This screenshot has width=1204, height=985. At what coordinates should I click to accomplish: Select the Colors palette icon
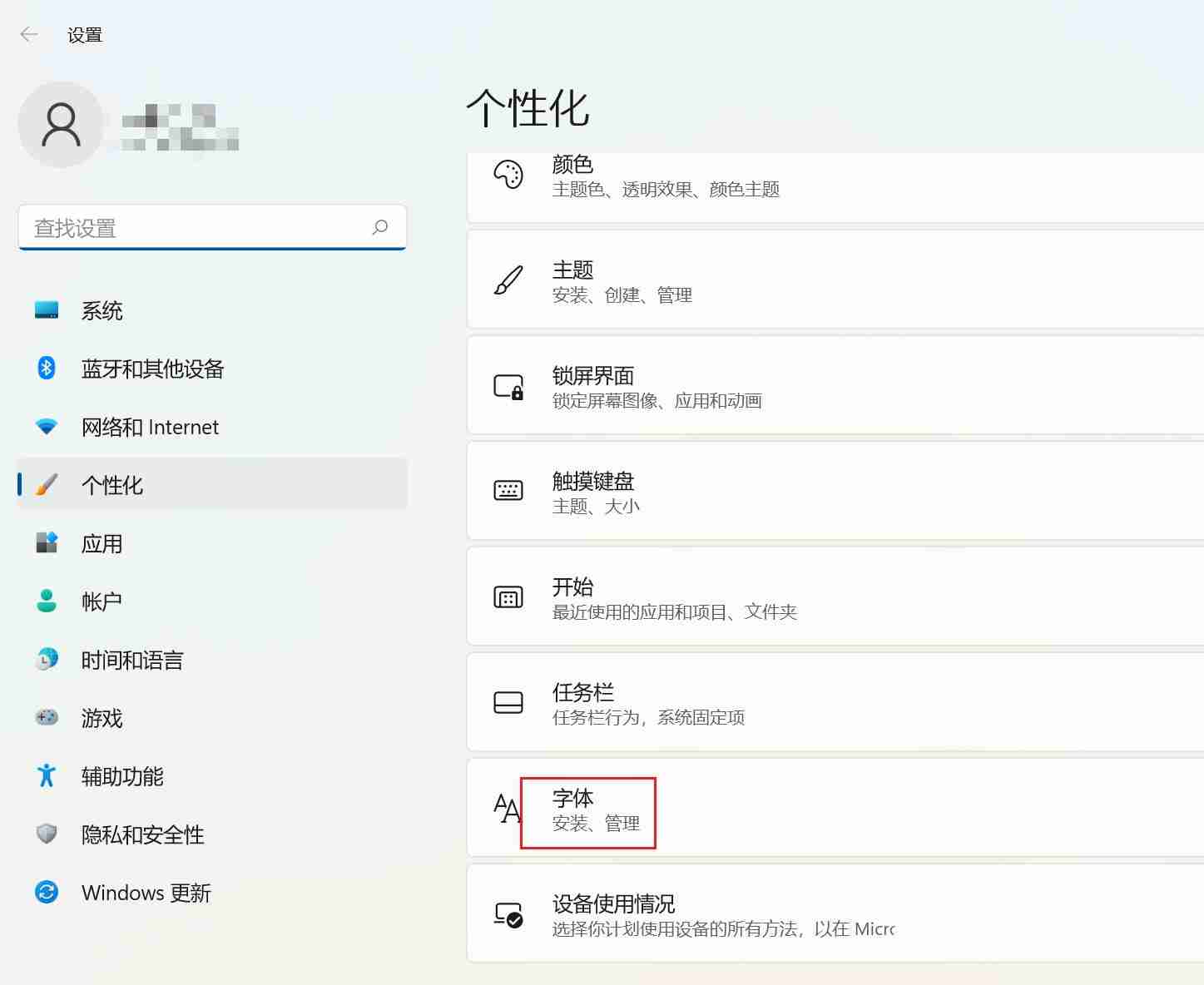coord(508,175)
